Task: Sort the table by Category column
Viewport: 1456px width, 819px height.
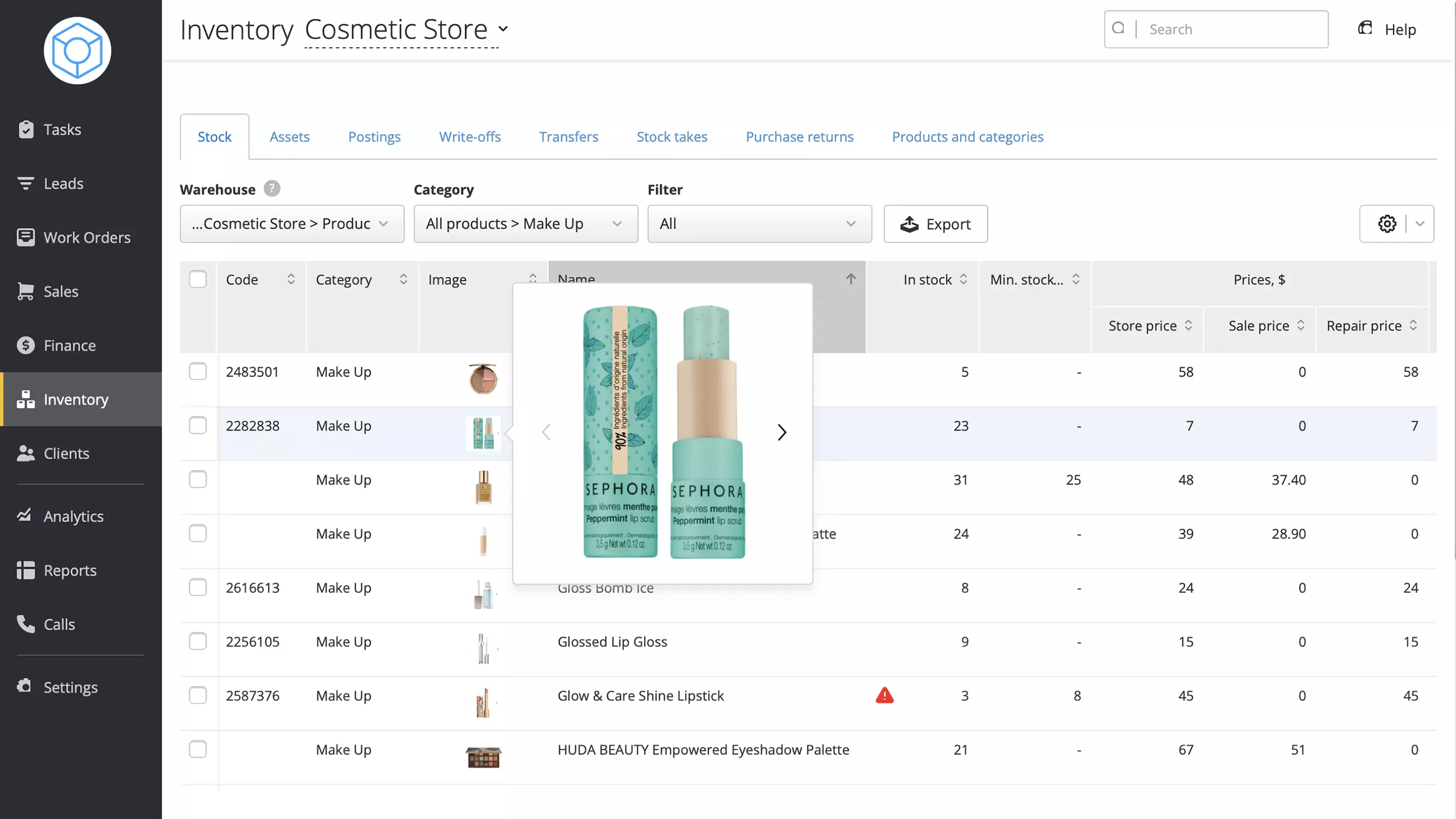Action: 403,279
